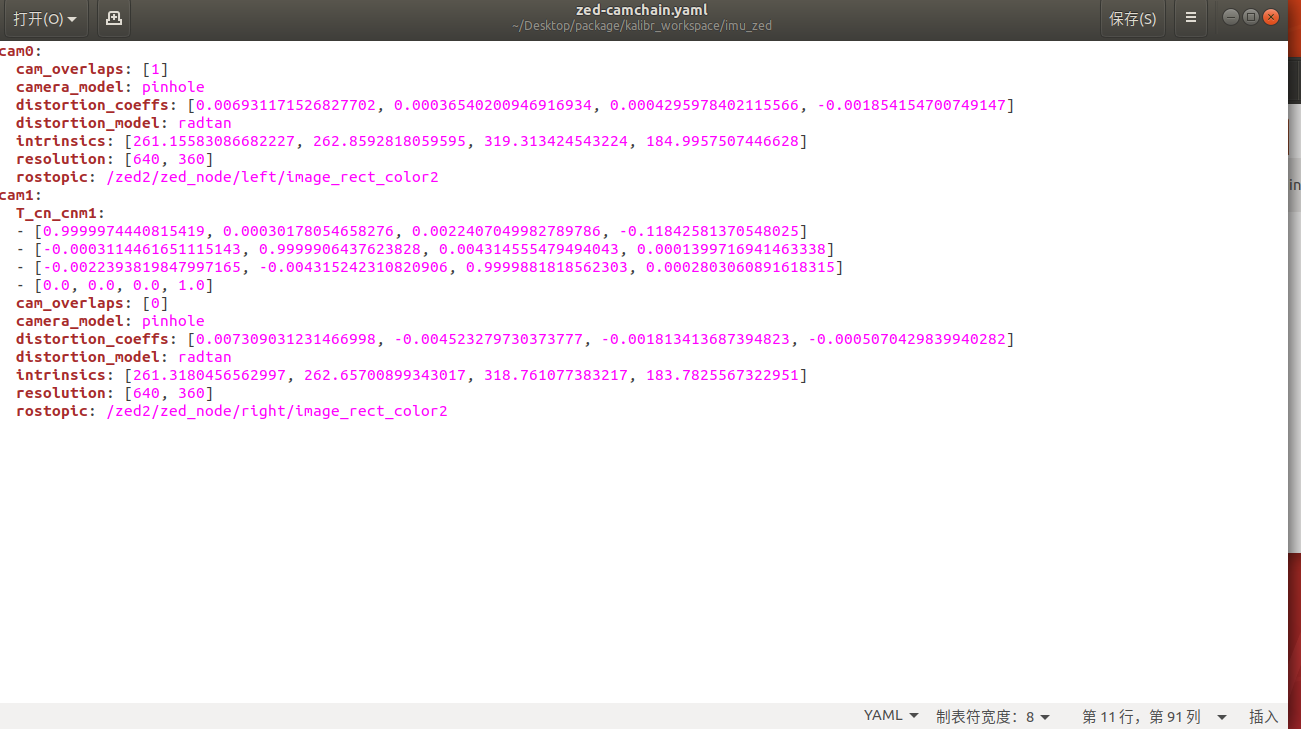This screenshot has height=729, width=1301.
Task: Change tab width 制表符宽度: 8
Action: tap(993, 716)
